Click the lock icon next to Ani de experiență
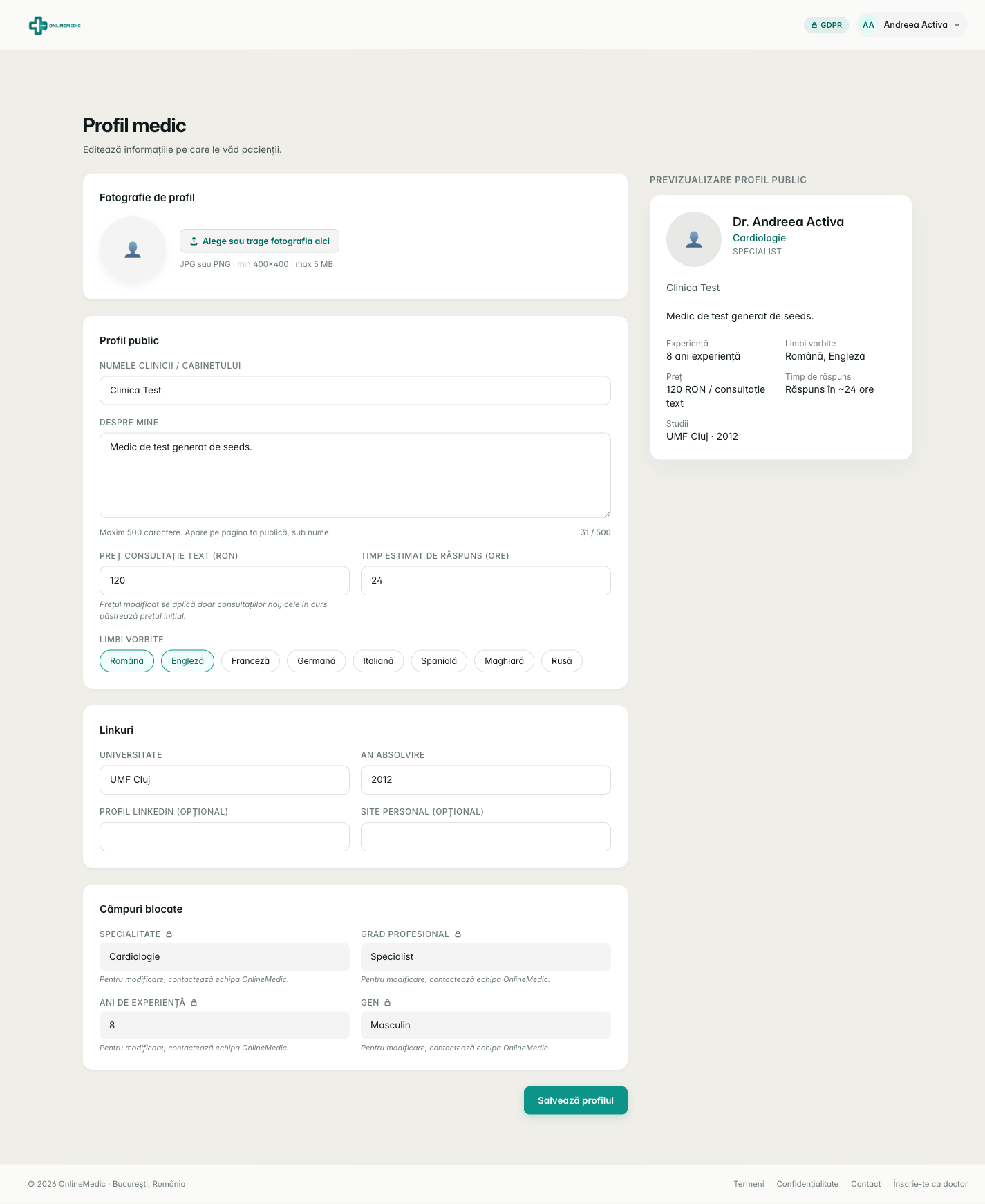 pos(194,1003)
